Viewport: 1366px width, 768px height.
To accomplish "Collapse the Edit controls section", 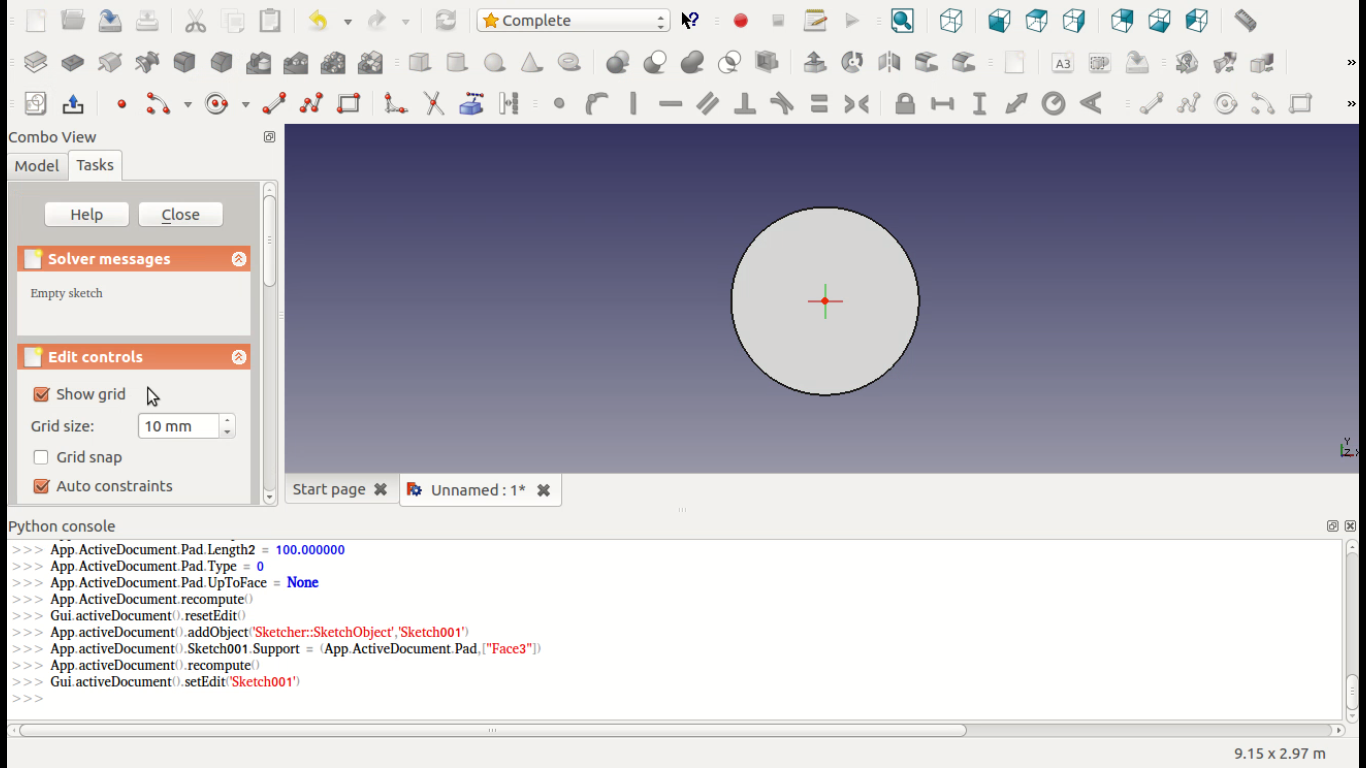I will click(x=239, y=357).
